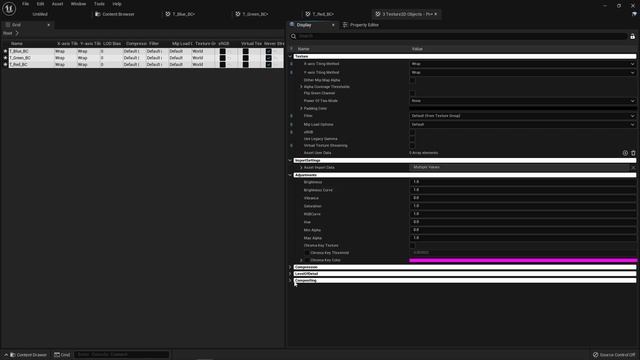This screenshot has width=640, height=360.
Task: Expand Alpha Coverage Thresholds property
Action: [301, 87]
